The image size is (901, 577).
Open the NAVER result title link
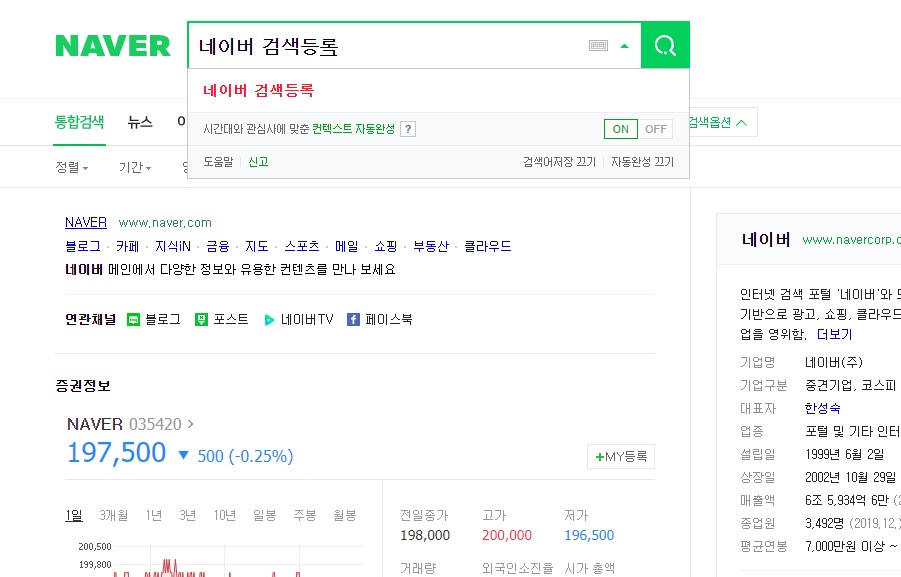(86, 222)
